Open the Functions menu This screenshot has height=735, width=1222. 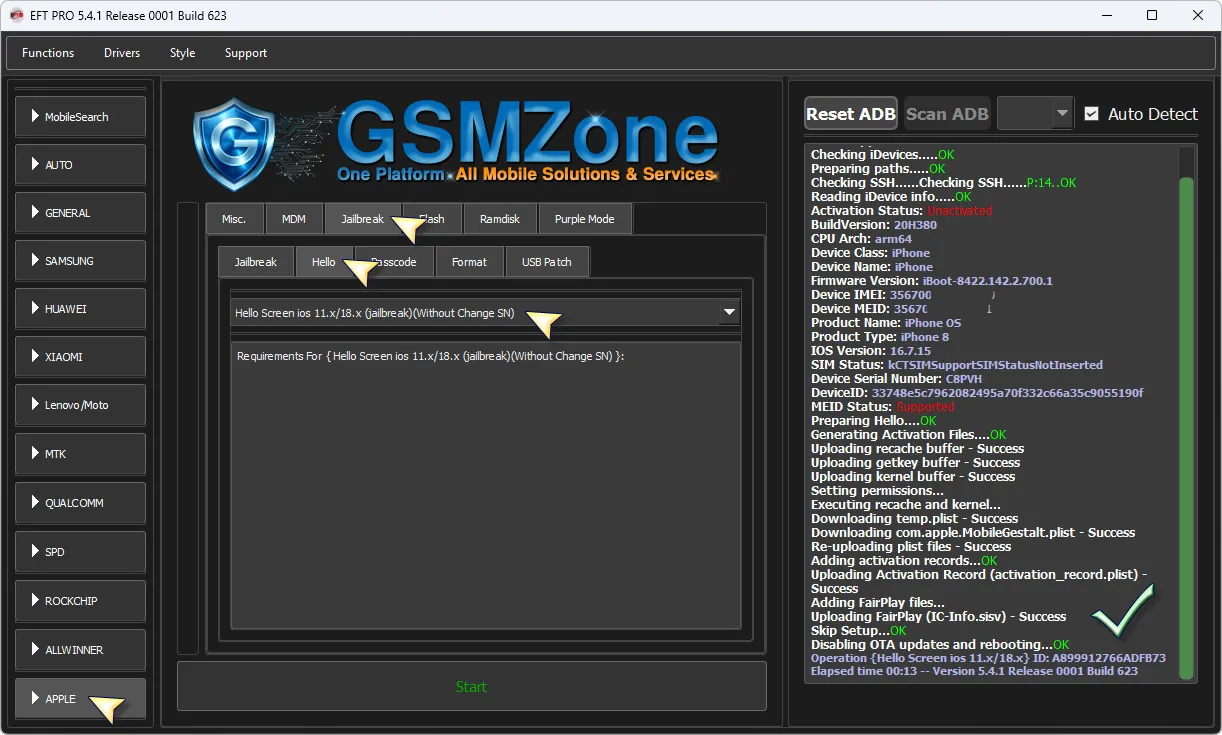(x=48, y=53)
